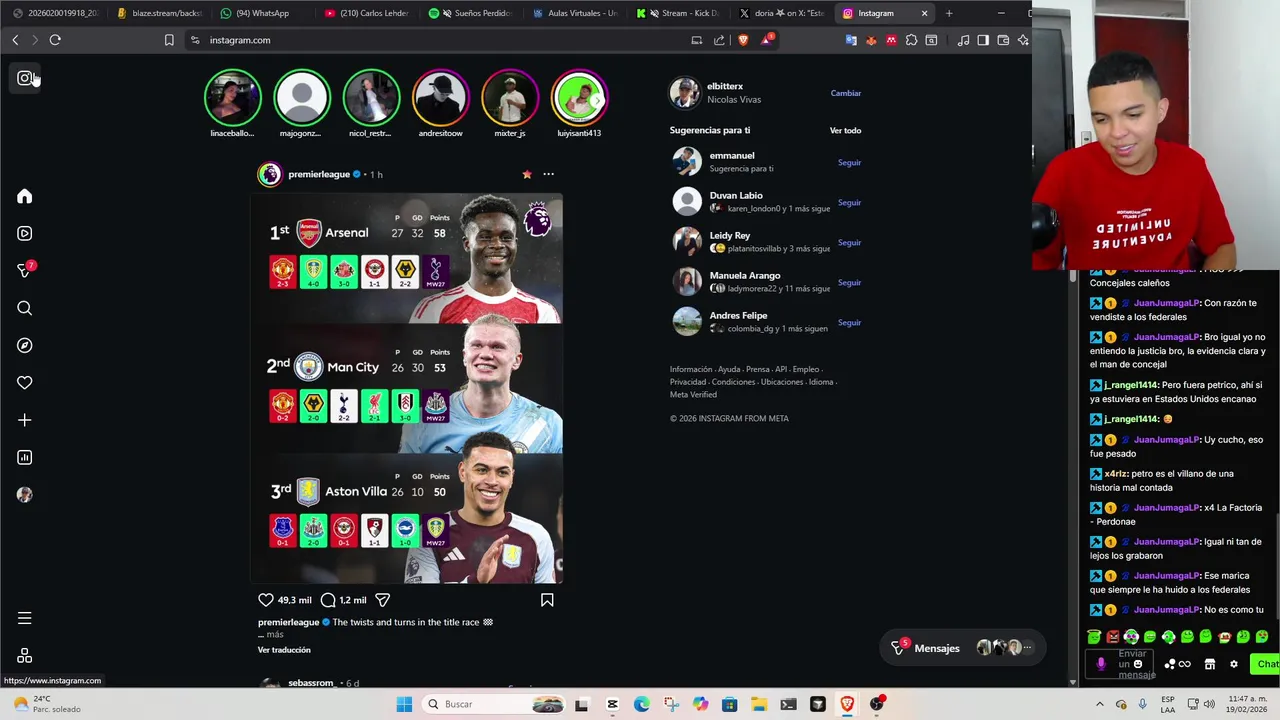This screenshot has width=1280, height=720.
Task: View nicol_restr story
Action: pyautogui.click(x=371, y=97)
